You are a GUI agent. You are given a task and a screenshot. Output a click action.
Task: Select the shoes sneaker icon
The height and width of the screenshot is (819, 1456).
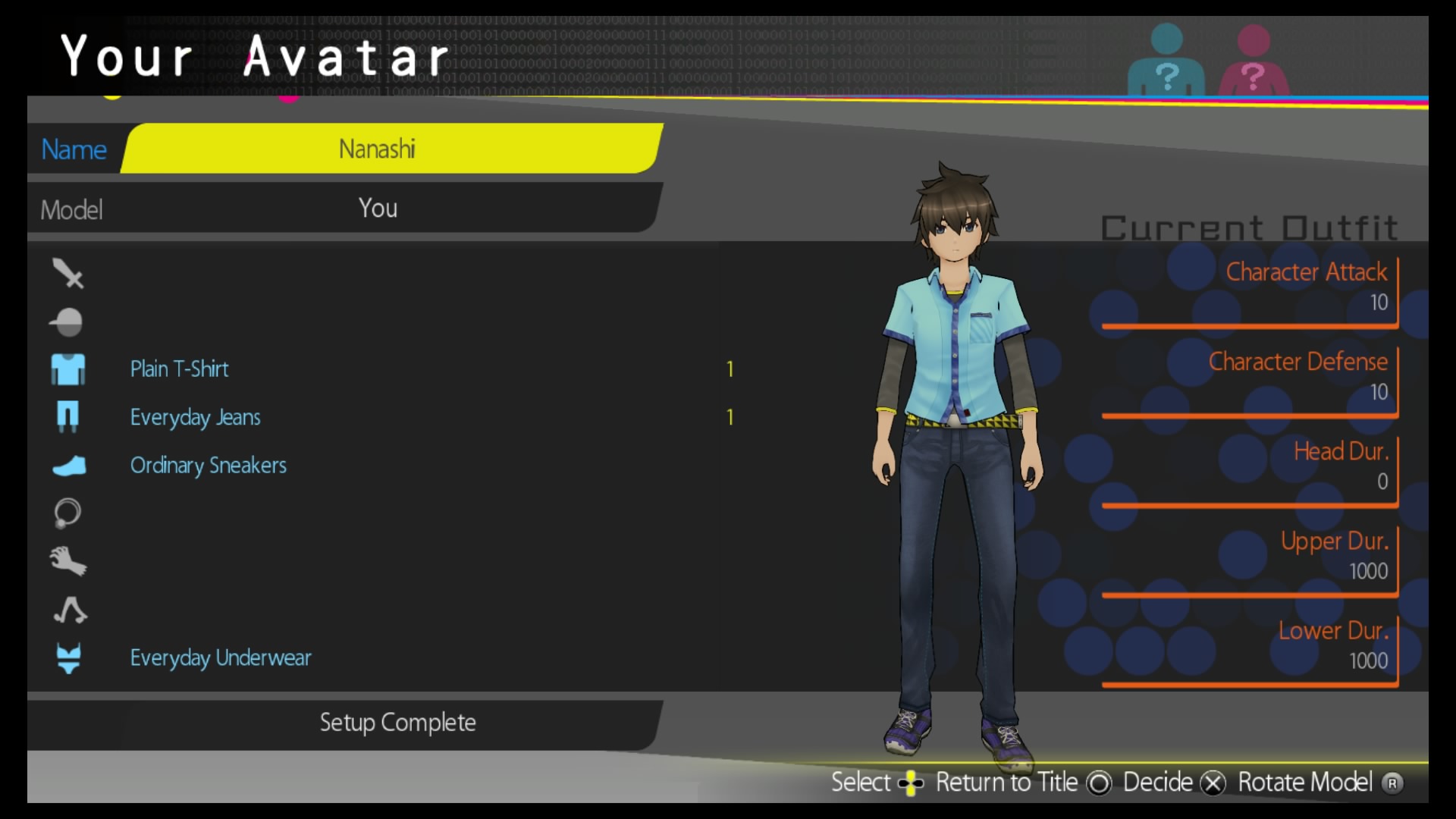click(x=68, y=465)
